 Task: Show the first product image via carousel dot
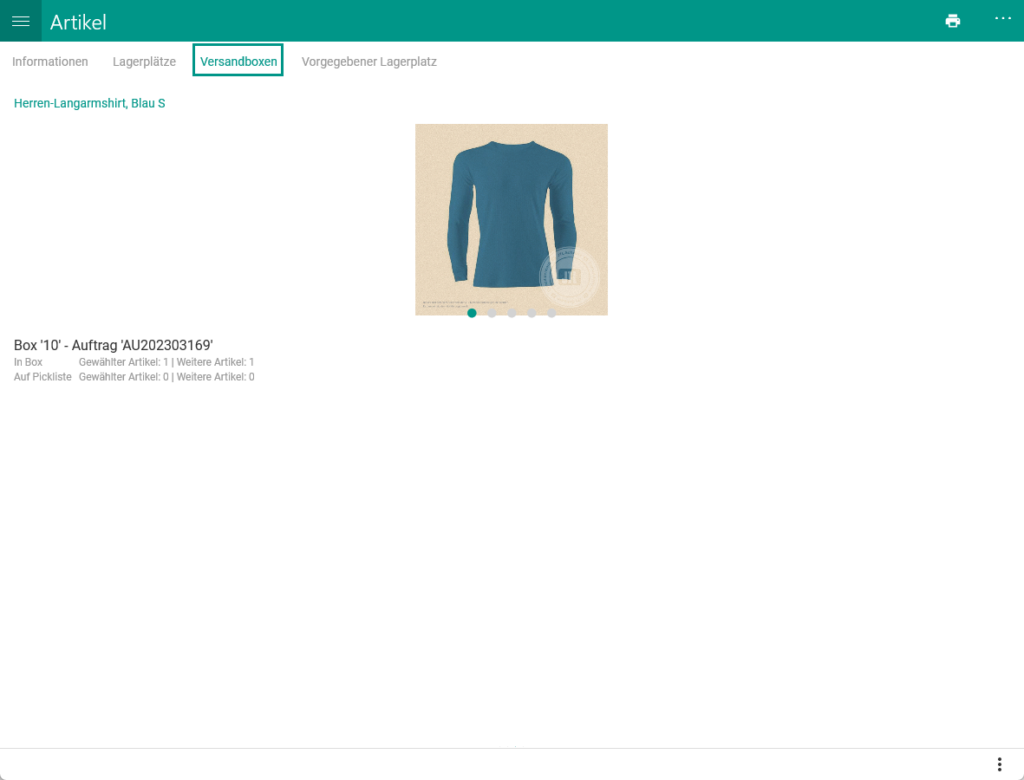click(472, 313)
